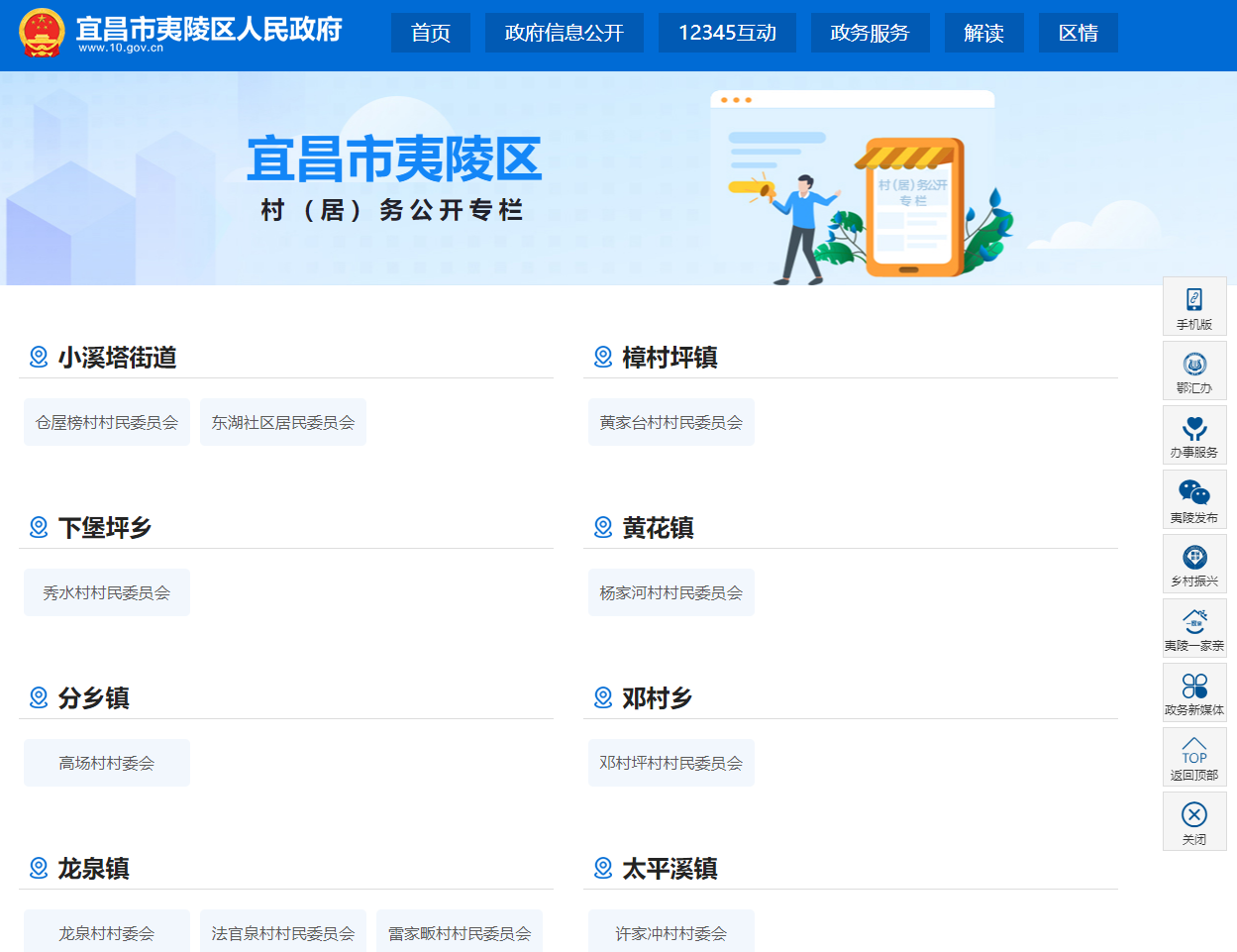
Task: Click the 仓屋榜村村民委员会 link
Action: 107,422
